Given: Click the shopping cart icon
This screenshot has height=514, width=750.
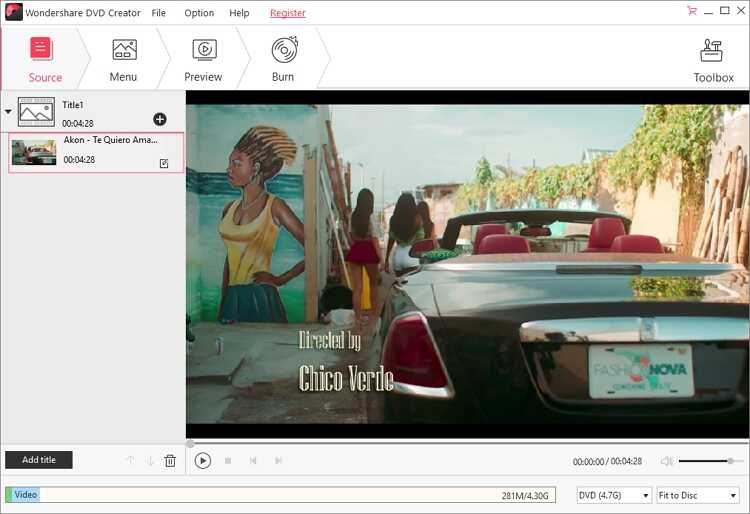Looking at the screenshot, I should [692, 11].
